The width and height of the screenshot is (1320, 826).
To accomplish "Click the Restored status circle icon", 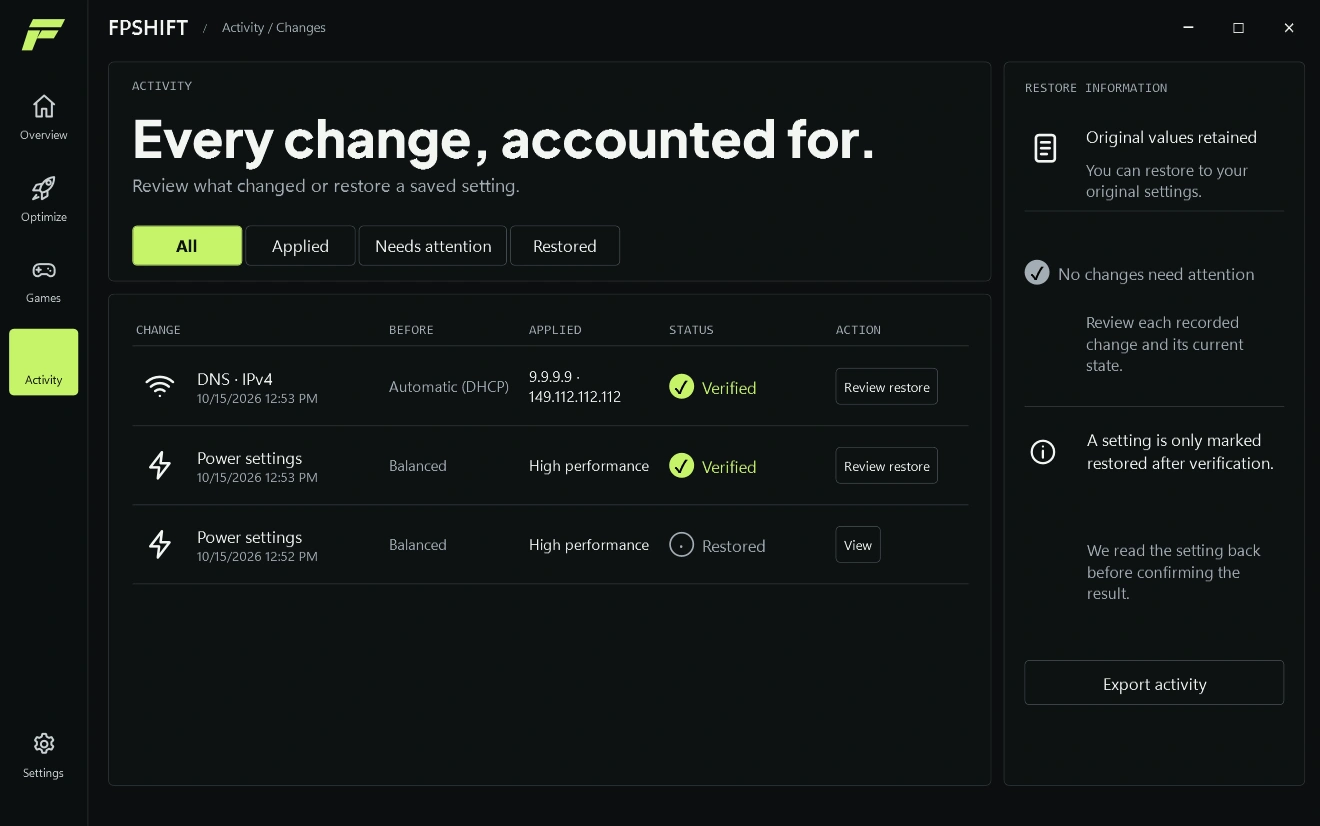I will [x=682, y=545].
